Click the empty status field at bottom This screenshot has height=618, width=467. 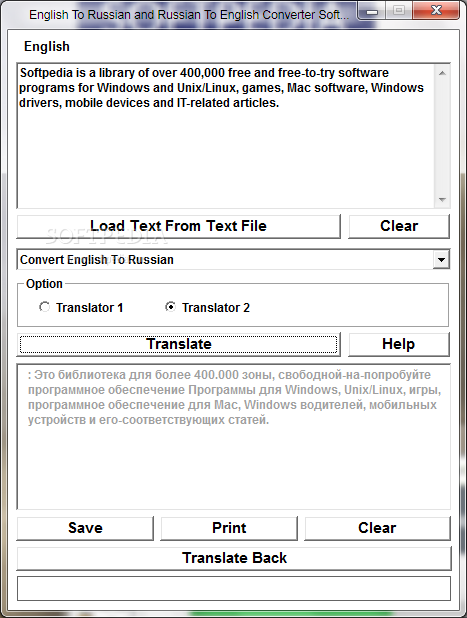point(234,589)
